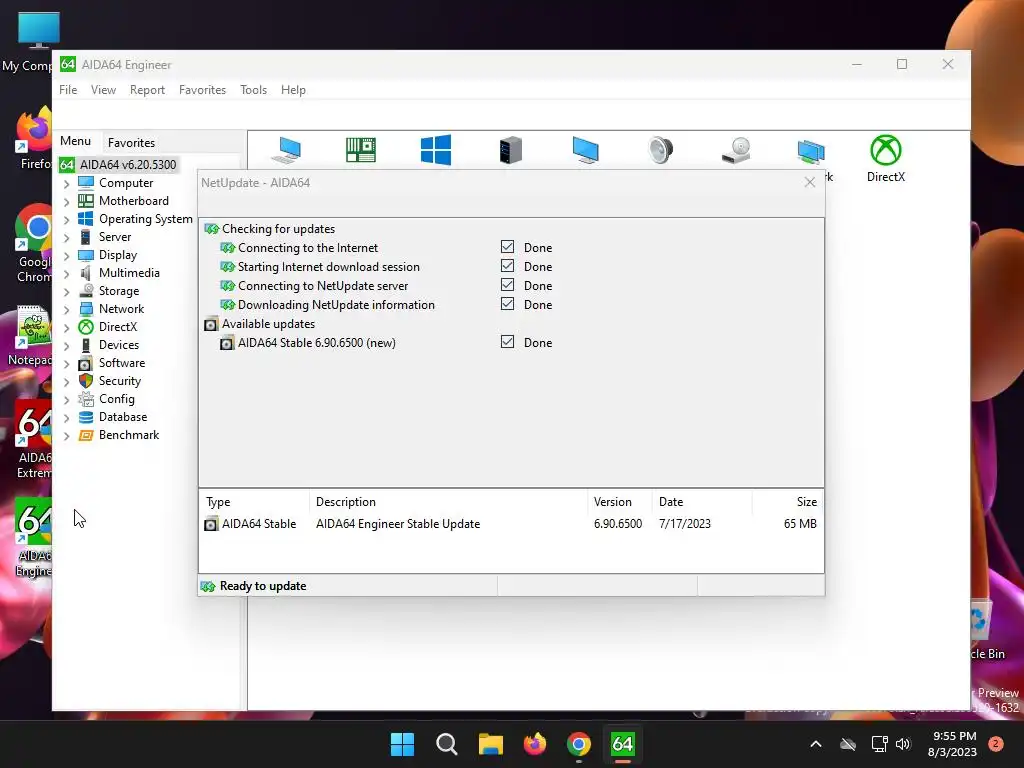Image resolution: width=1024 pixels, height=768 pixels.
Task: Toggle the Starting Internet download session checkbox
Action: [x=507, y=266]
